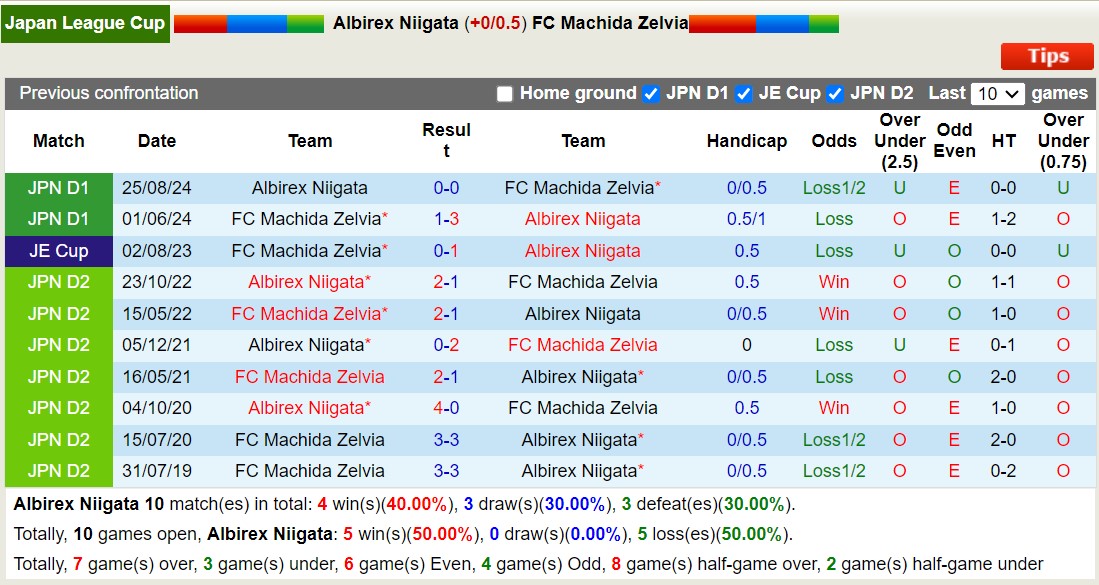The width and height of the screenshot is (1099, 585).
Task: Click the JPN D2 badge on the 31/07/19 row
Action: click(58, 470)
